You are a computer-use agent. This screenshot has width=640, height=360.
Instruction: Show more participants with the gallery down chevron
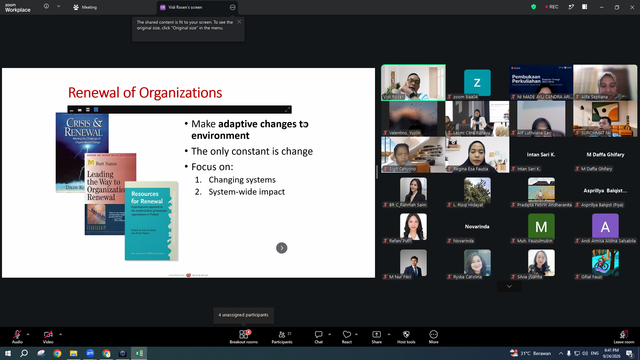509,286
